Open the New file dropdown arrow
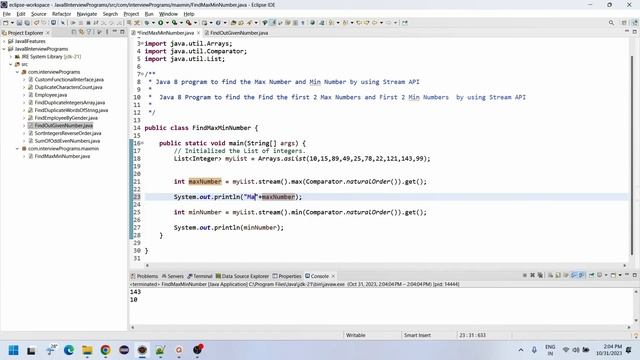Image resolution: width=640 pixels, height=360 pixels. pos(12,23)
